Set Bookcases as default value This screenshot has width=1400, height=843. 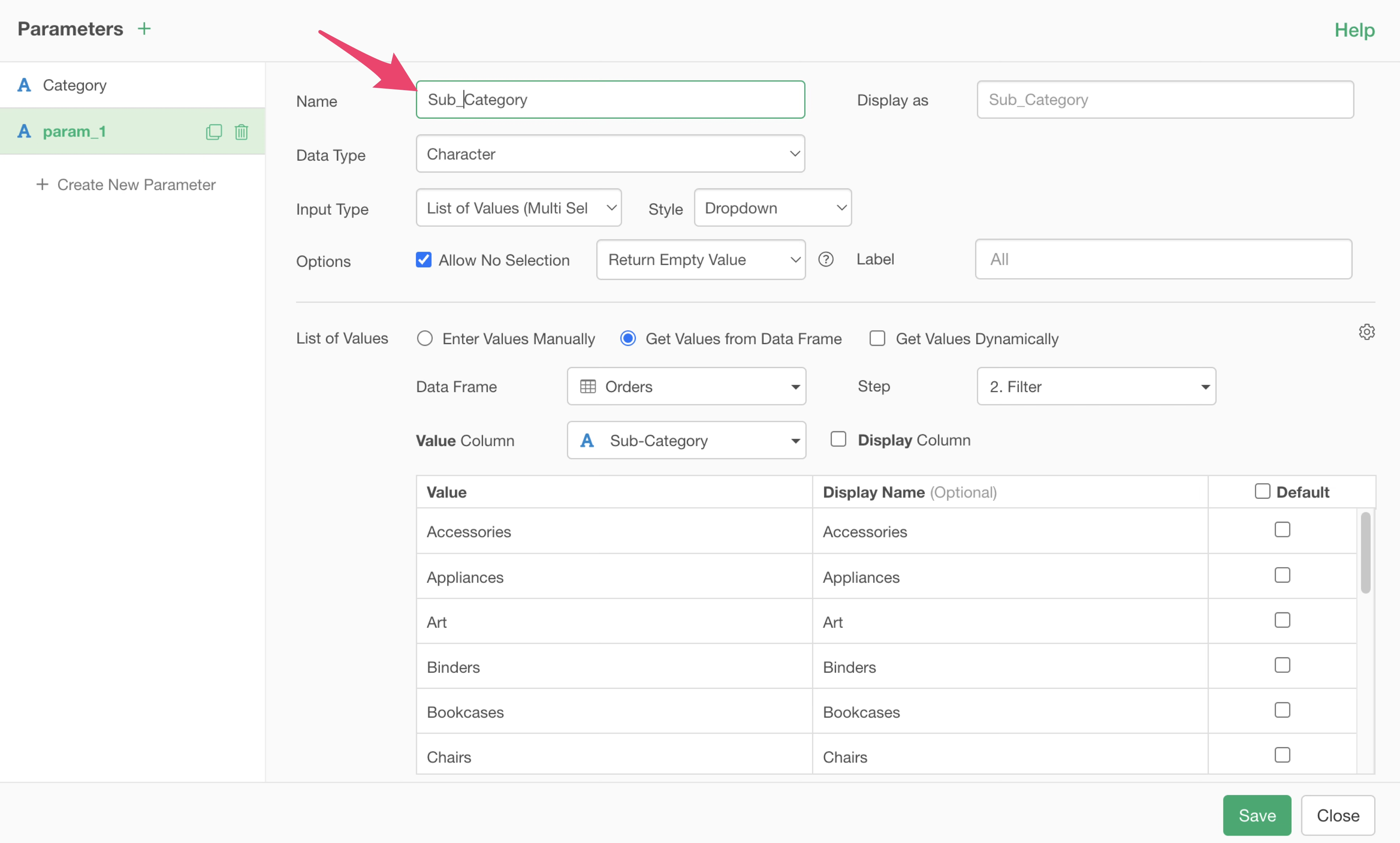1282,710
